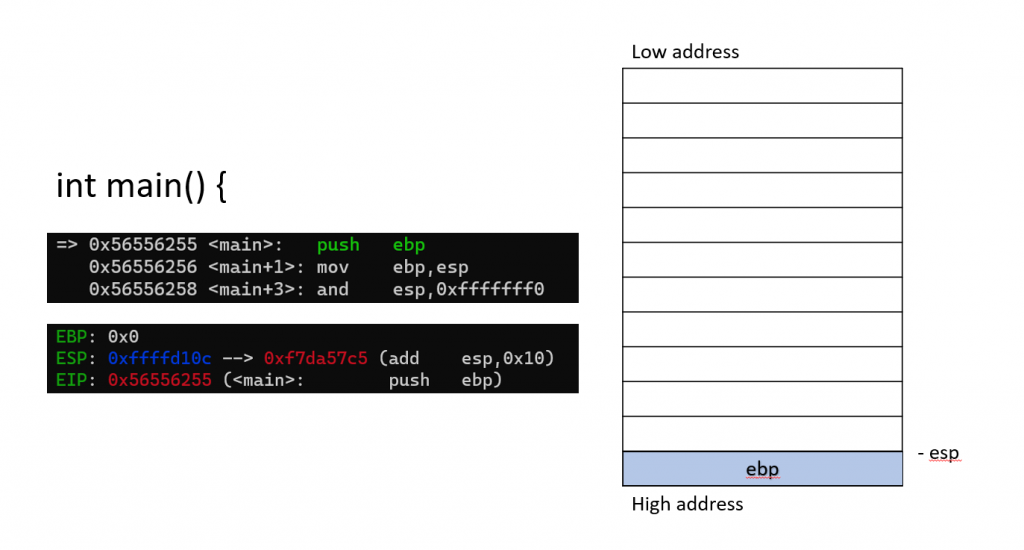Click the 'mov' mnemonic at main+1
This screenshot has width=1024, height=550.
[x=332, y=267]
